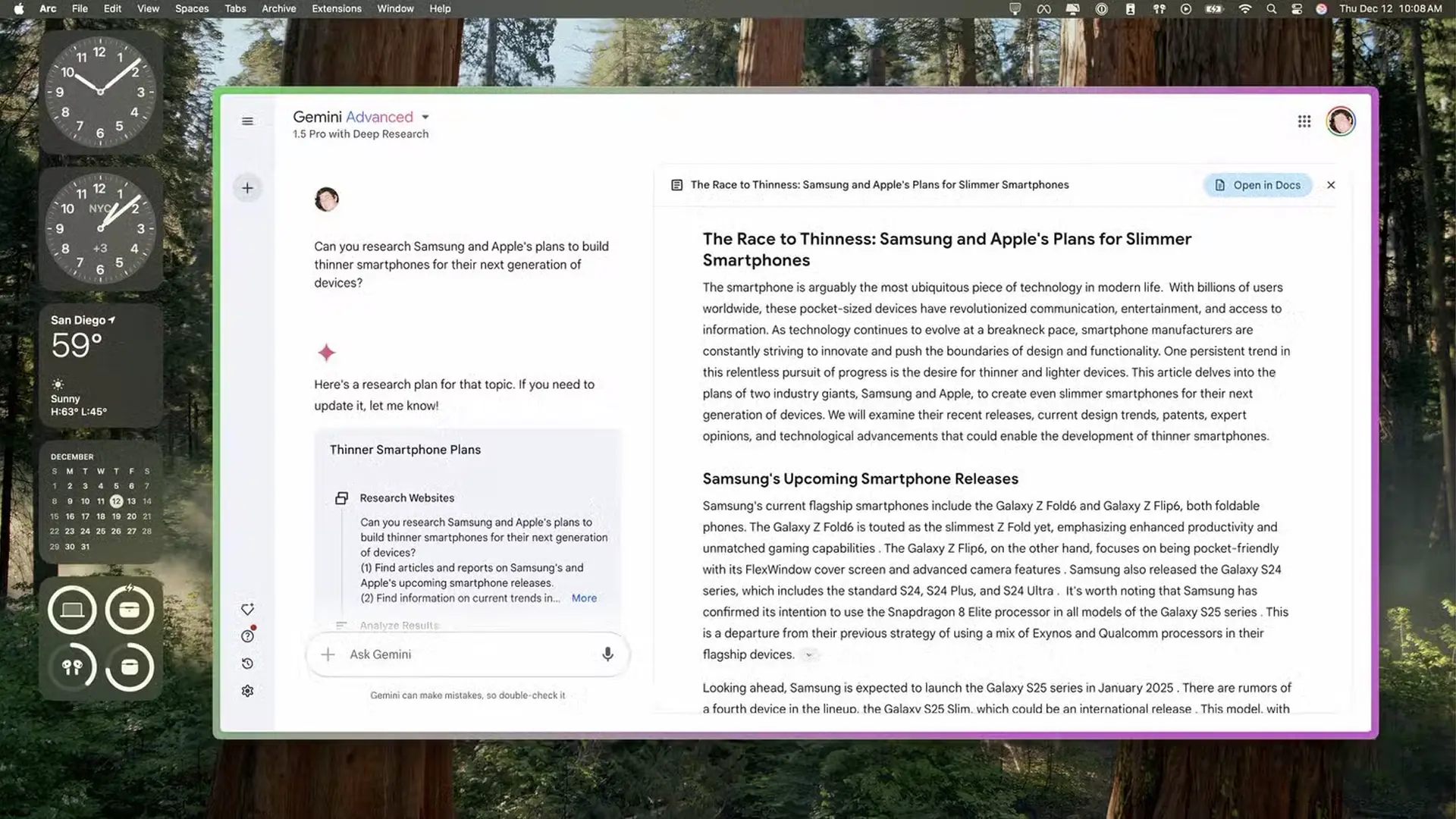Click the Open in Docs button

point(1258,185)
